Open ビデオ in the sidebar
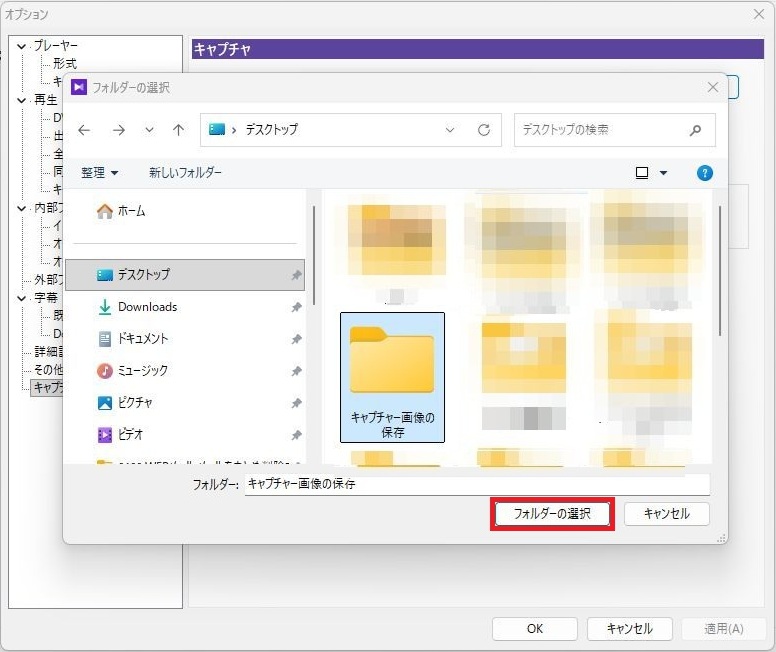Image resolution: width=776 pixels, height=652 pixels. tap(131, 435)
